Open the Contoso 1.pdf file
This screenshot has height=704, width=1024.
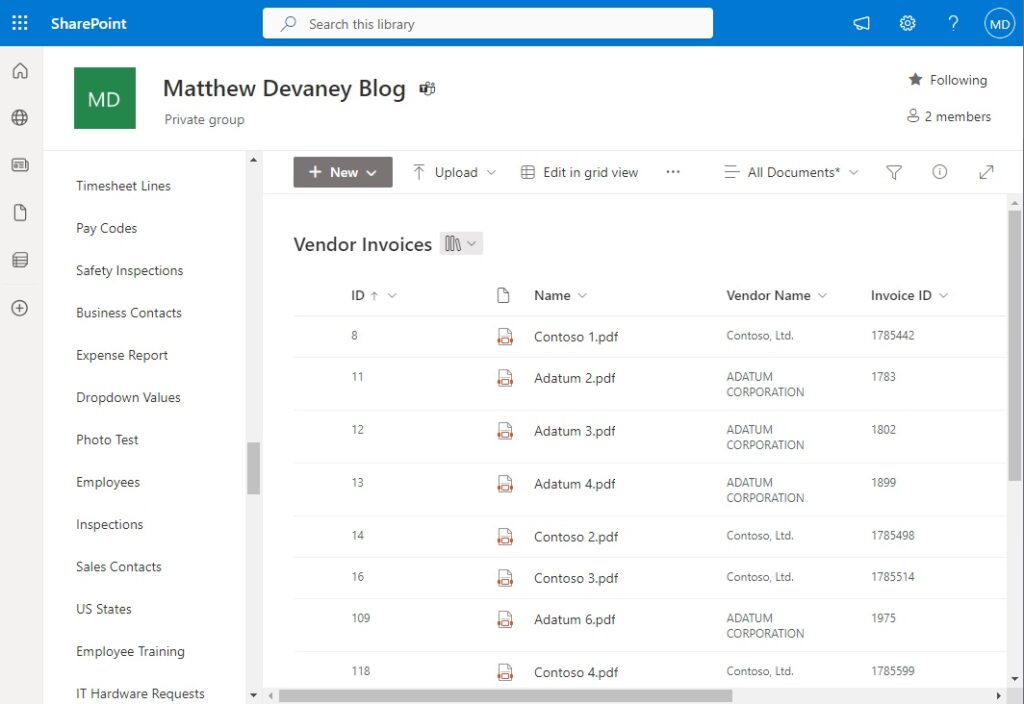coord(575,337)
